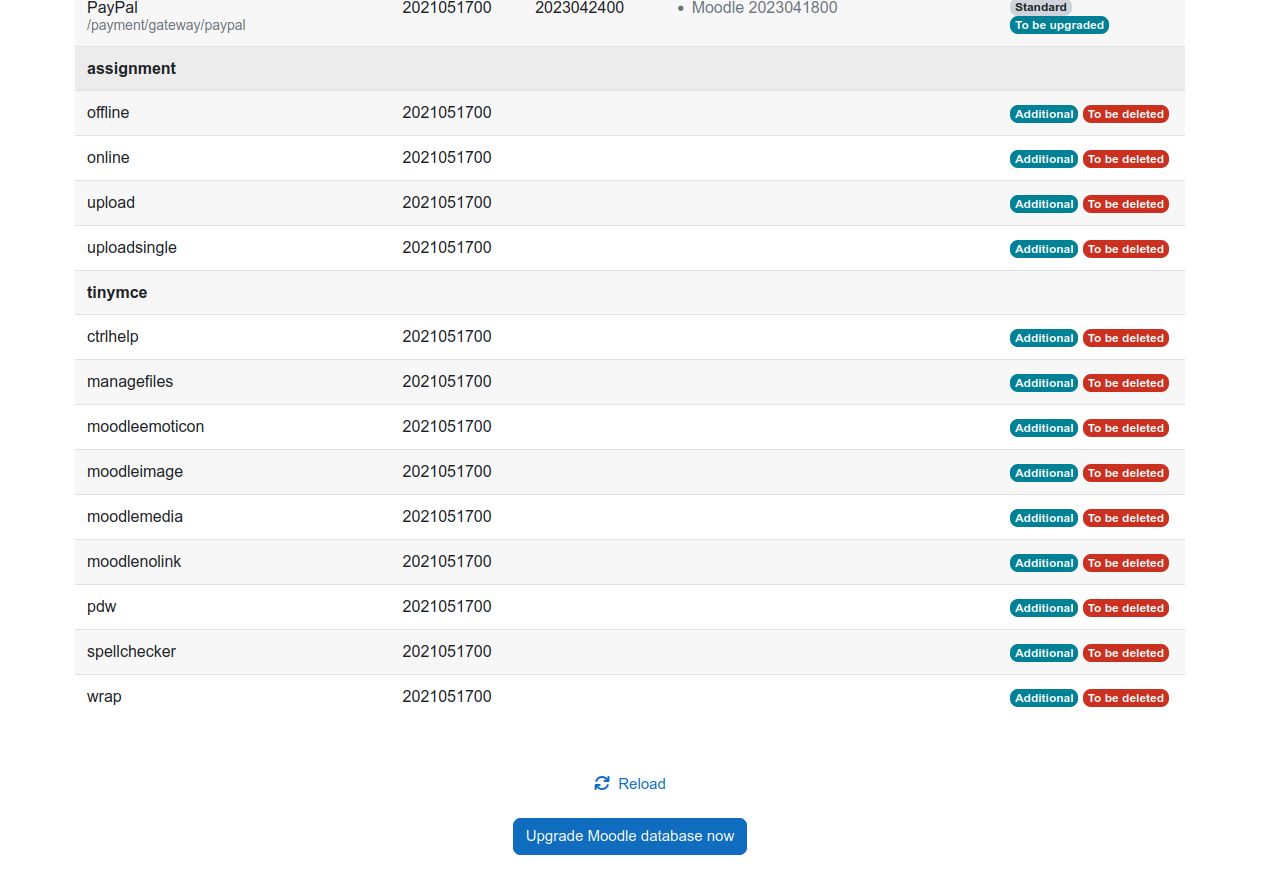Click To be deleted badge for offline
The height and width of the screenshot is (879, 1280).
click(x=1126, y=114)
